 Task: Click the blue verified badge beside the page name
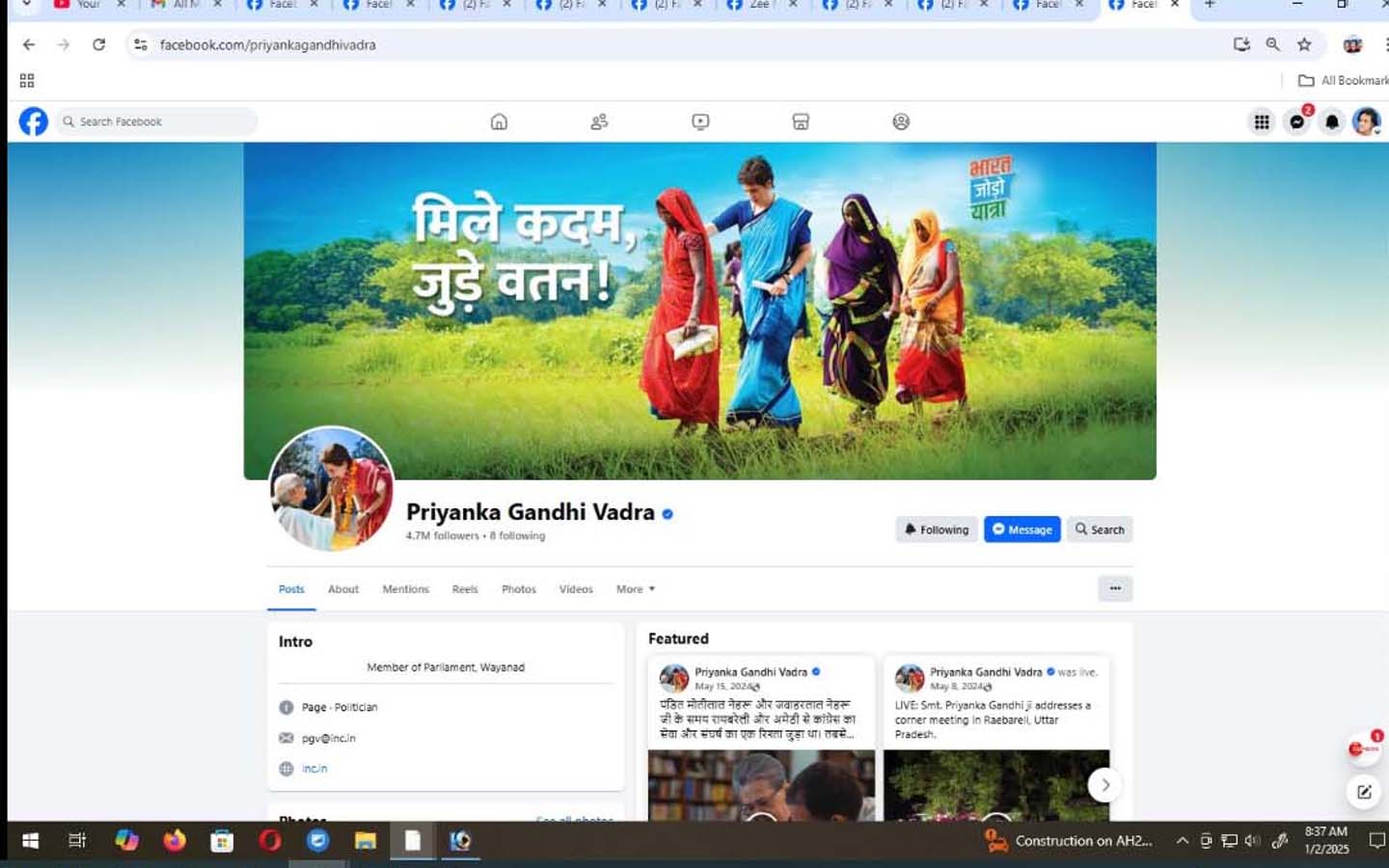click(x=667, y=514)
